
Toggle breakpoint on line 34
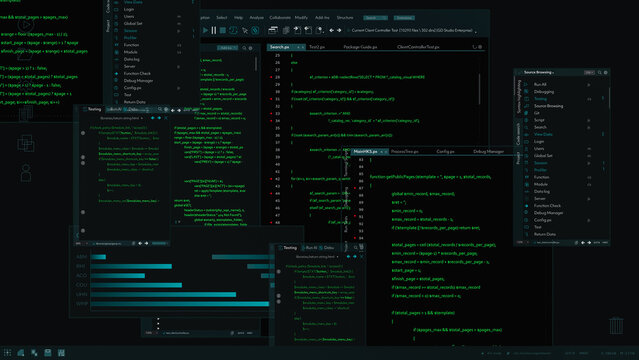tap(271, 121)
